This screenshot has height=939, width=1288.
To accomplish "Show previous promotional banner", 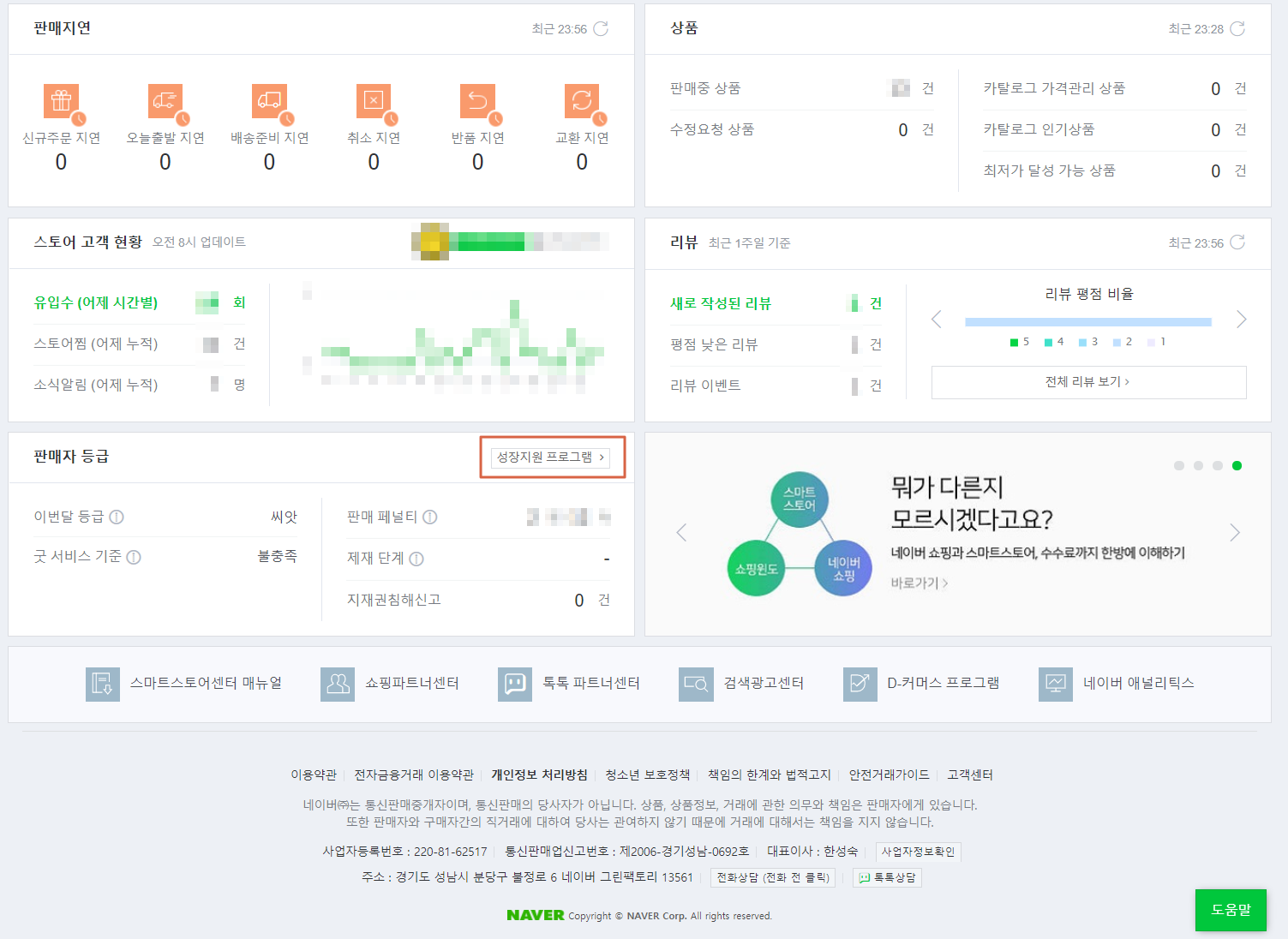I will [x=682, y=533].
